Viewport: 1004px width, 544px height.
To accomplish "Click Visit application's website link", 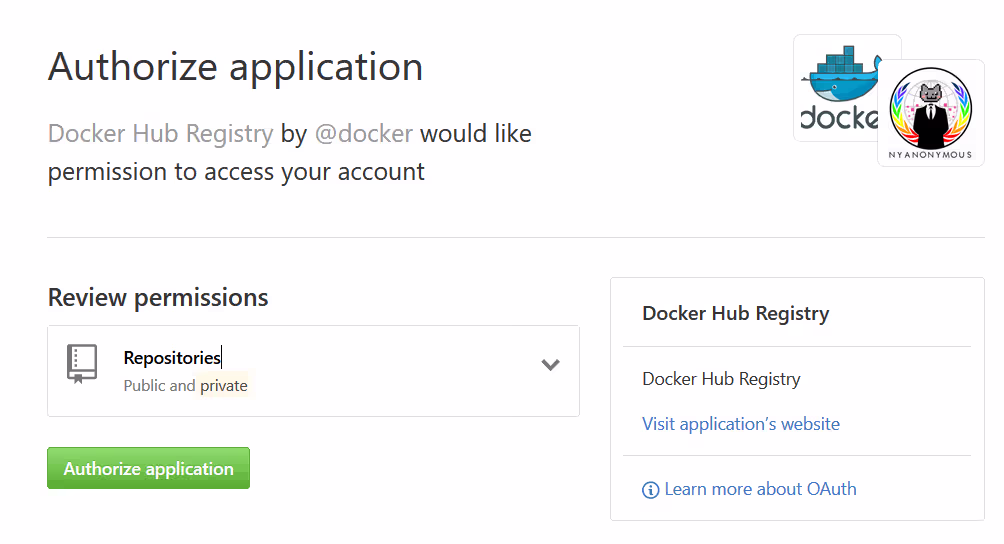I will click(741, 424).
